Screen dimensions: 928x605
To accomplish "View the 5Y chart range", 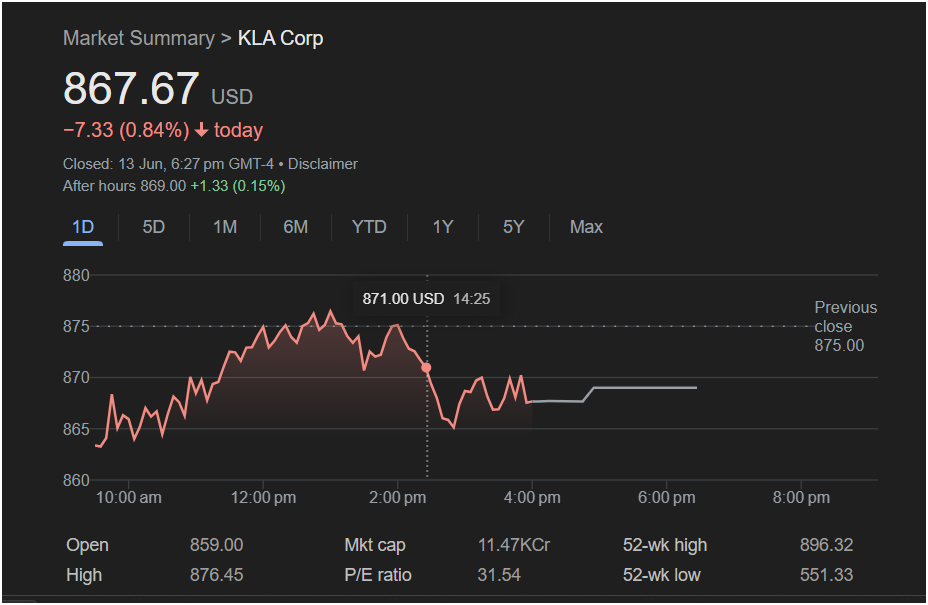I will [514, 227].
